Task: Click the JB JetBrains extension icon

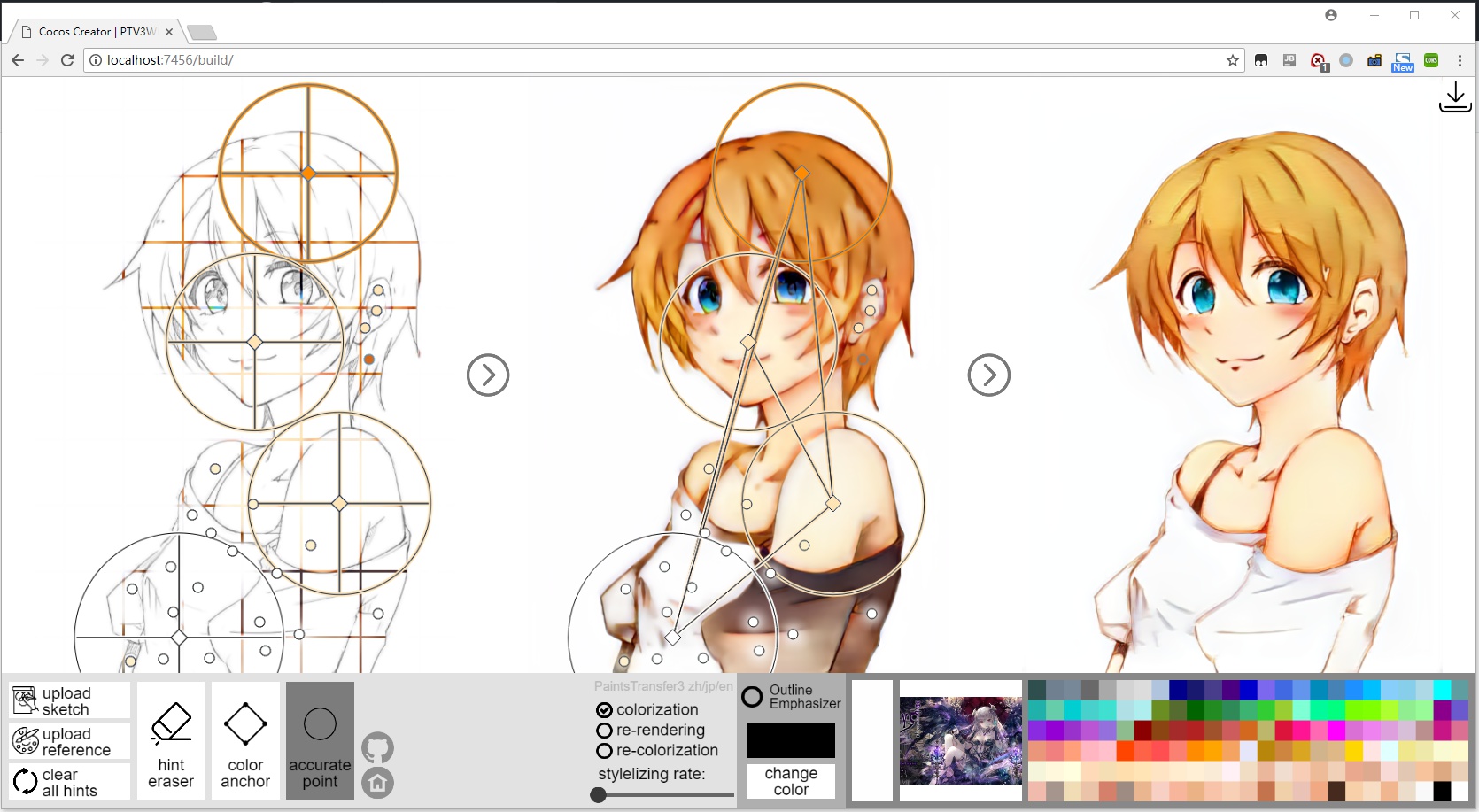Action: (x=1289, y=60)
